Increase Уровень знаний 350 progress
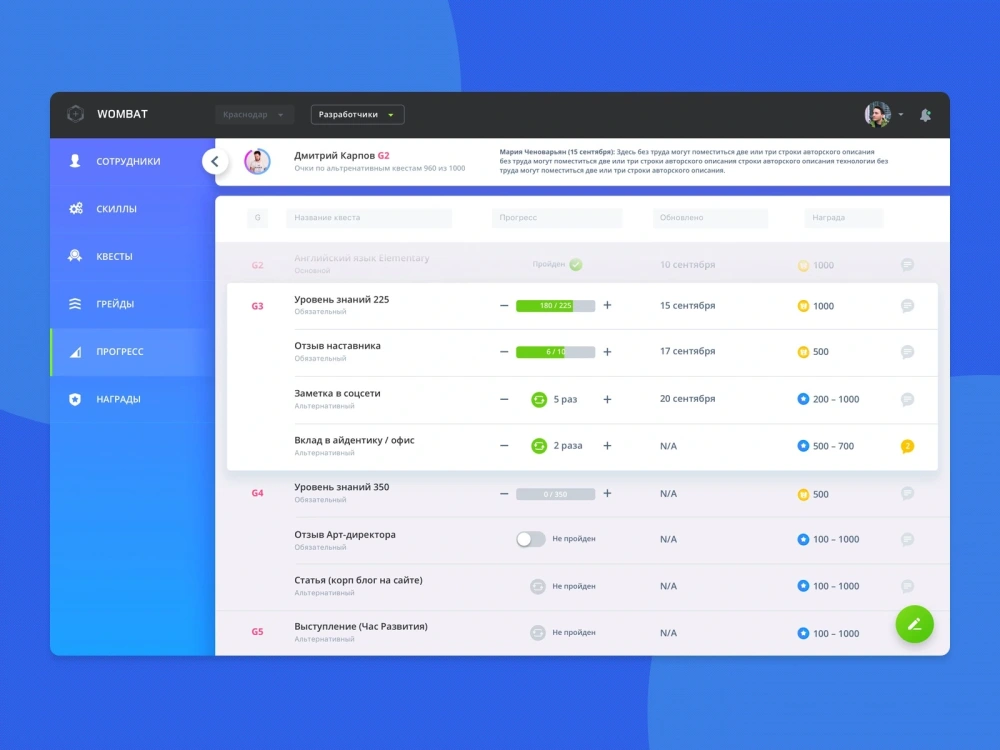The image size is (1000, 750). [607, 494]
